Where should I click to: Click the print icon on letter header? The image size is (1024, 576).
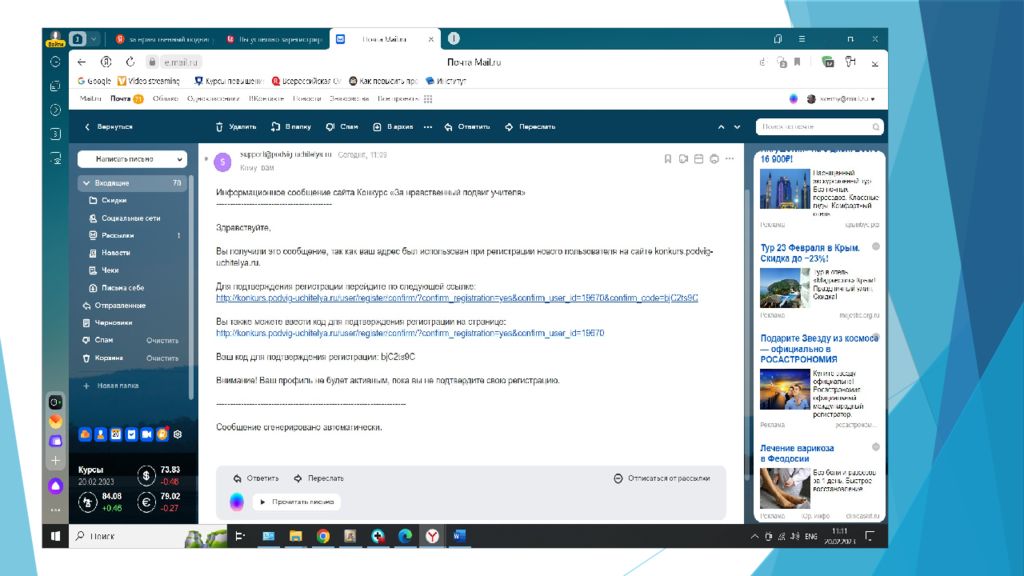click(714, 159)
